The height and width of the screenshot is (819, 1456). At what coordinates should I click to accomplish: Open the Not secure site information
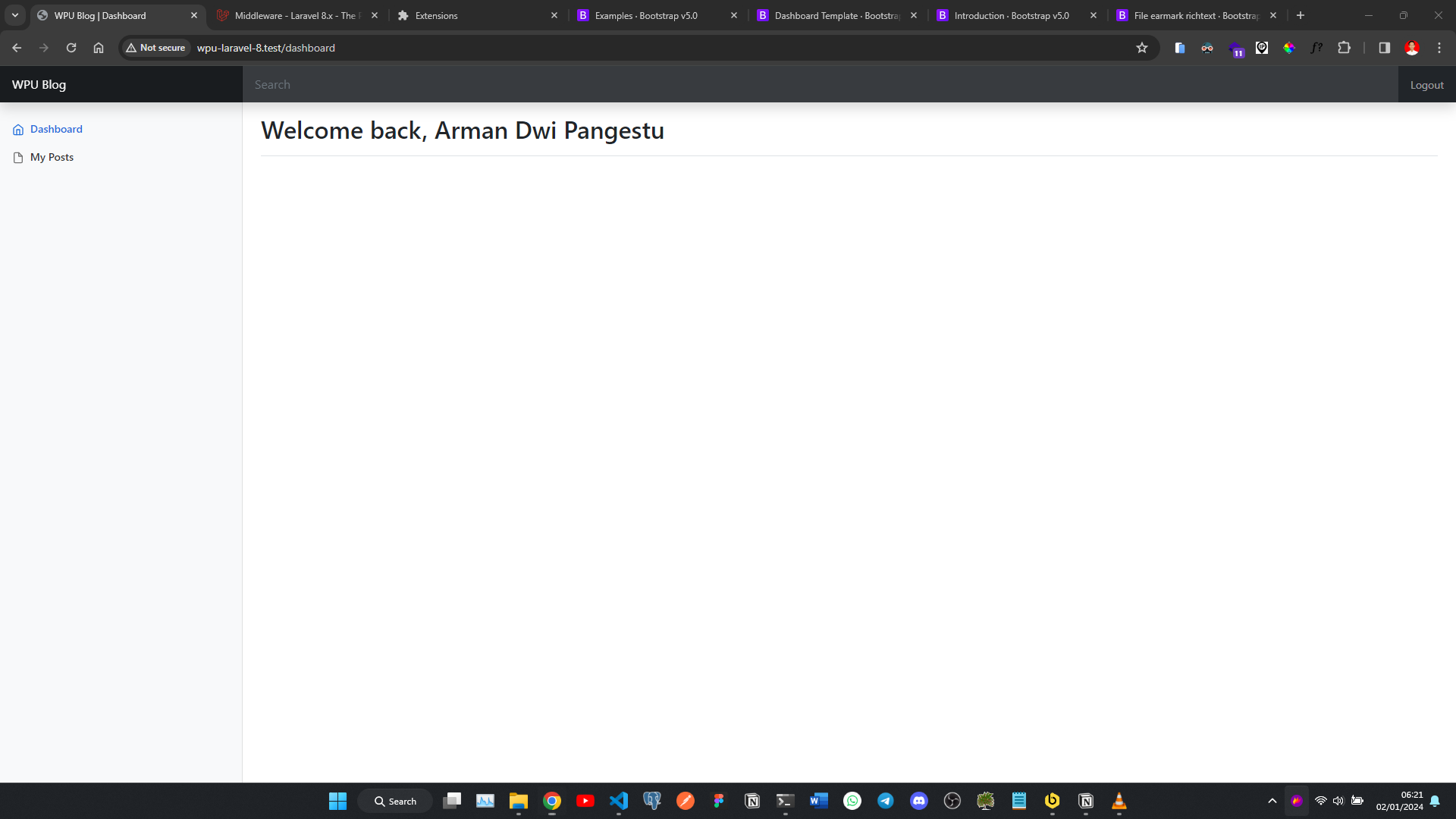click(x=155, y=48)
